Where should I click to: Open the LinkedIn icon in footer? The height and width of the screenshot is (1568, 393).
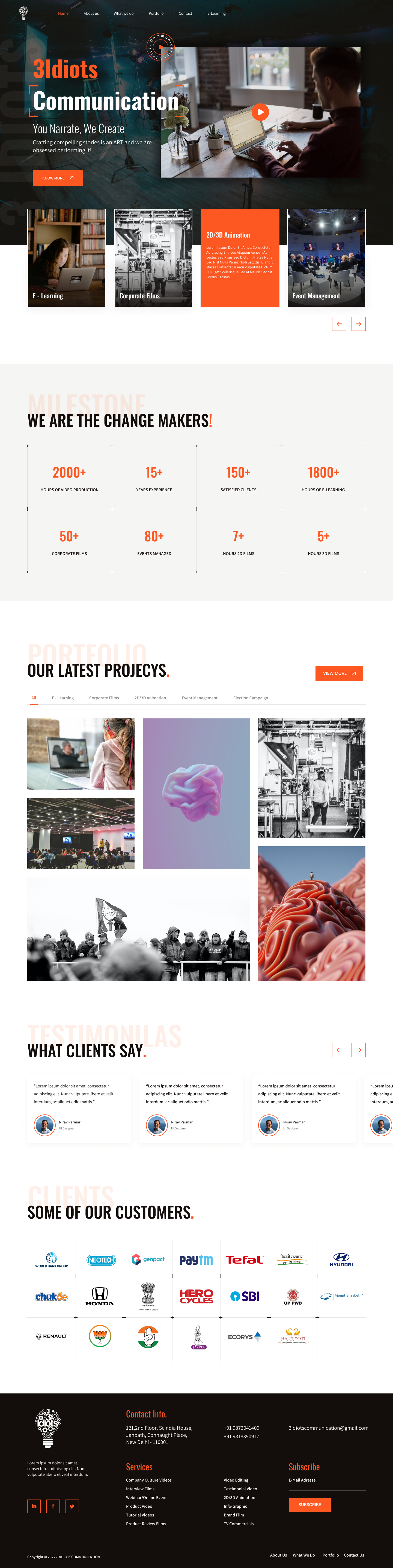click(34, 1506)
